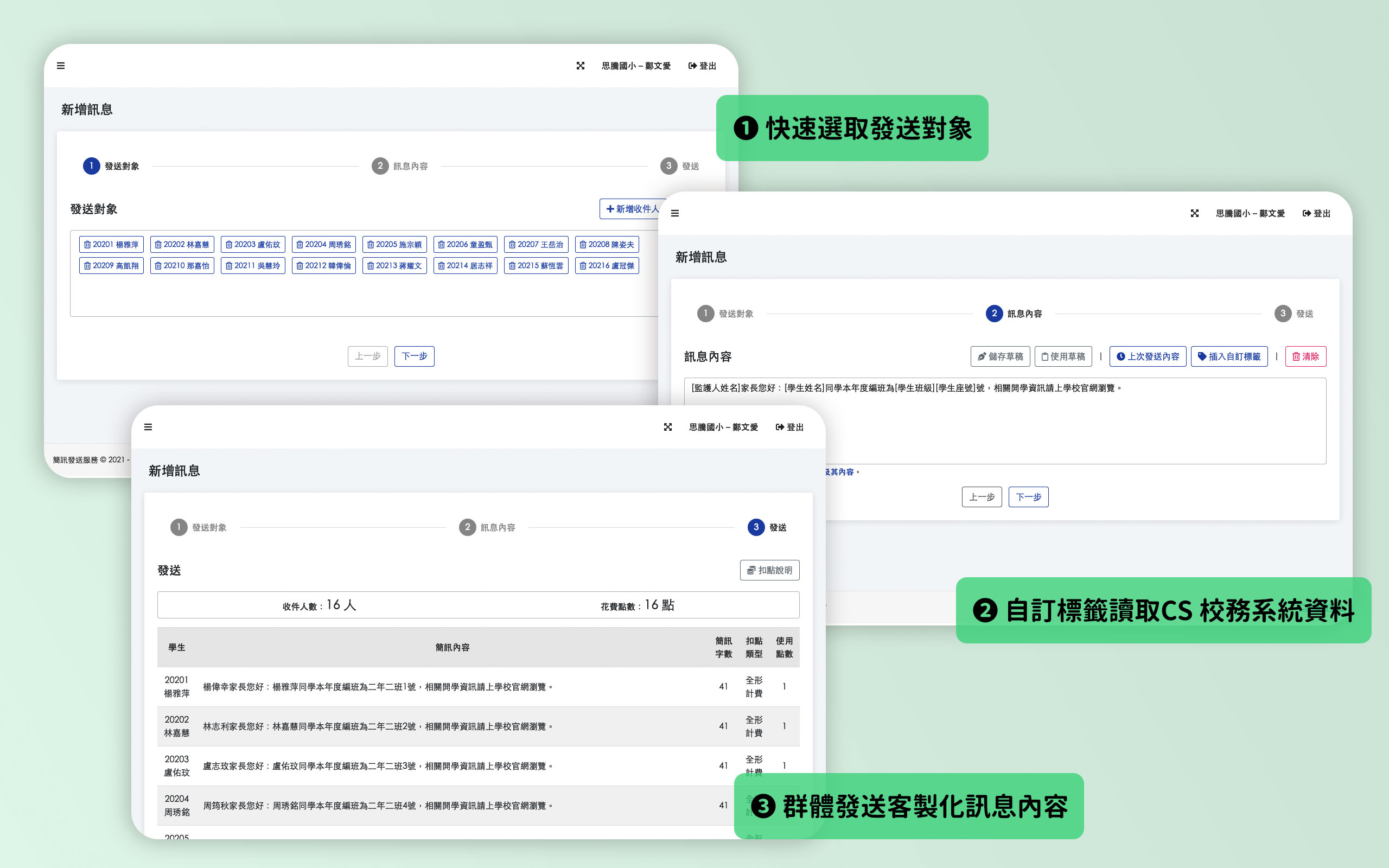The image size is (1389, 868).
Task: Remove recipient 20216 盧冠傑 with its trash icon
Action: [583, 266]
